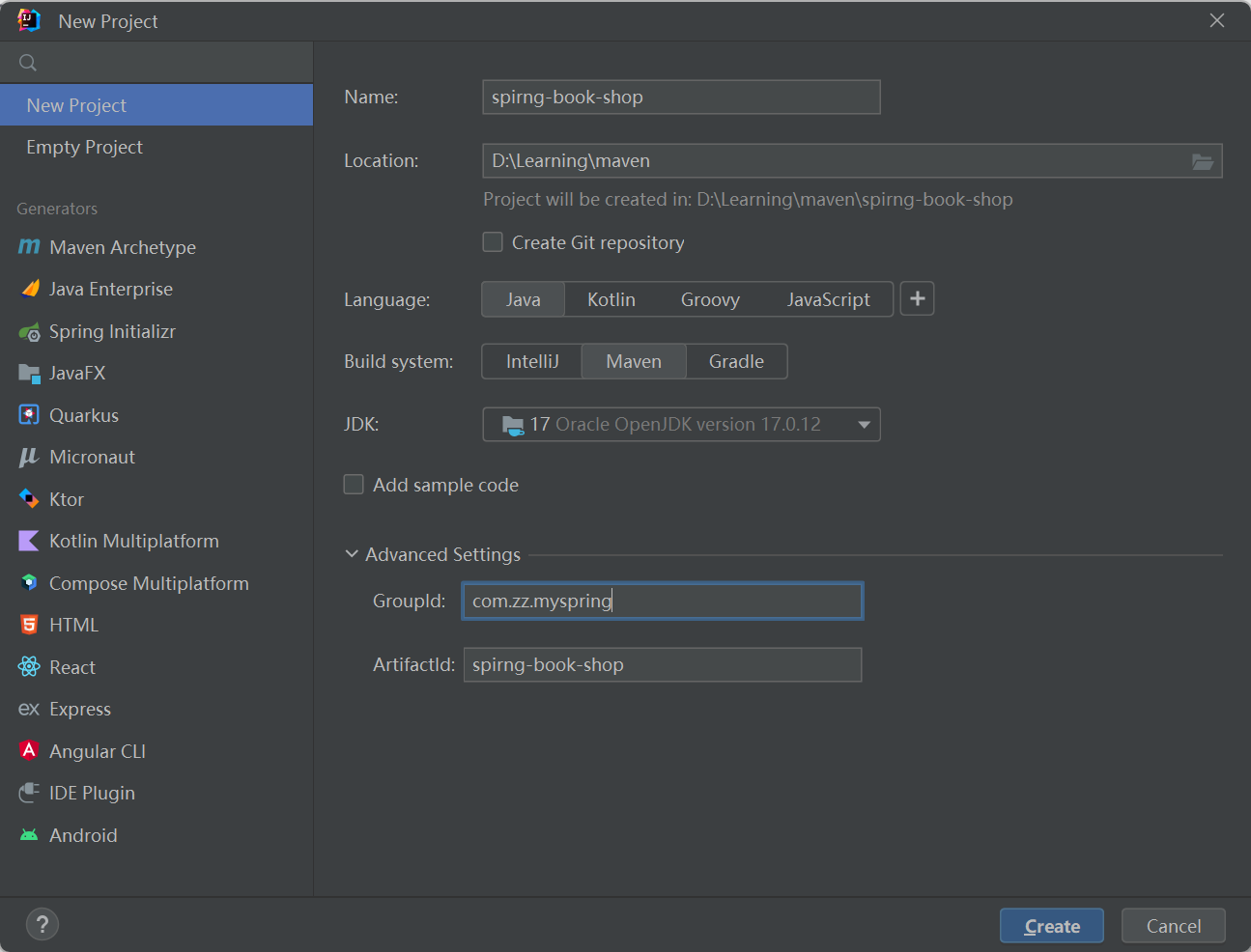Click the Spring Initializr leaf icon

point(29,332)
